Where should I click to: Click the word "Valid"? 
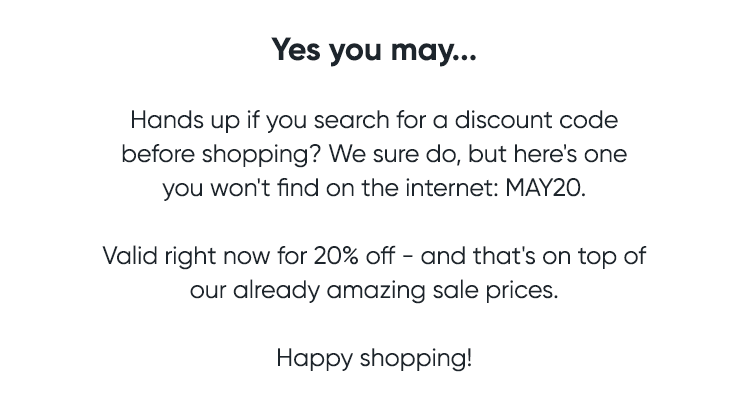click(x=129, y=256)
